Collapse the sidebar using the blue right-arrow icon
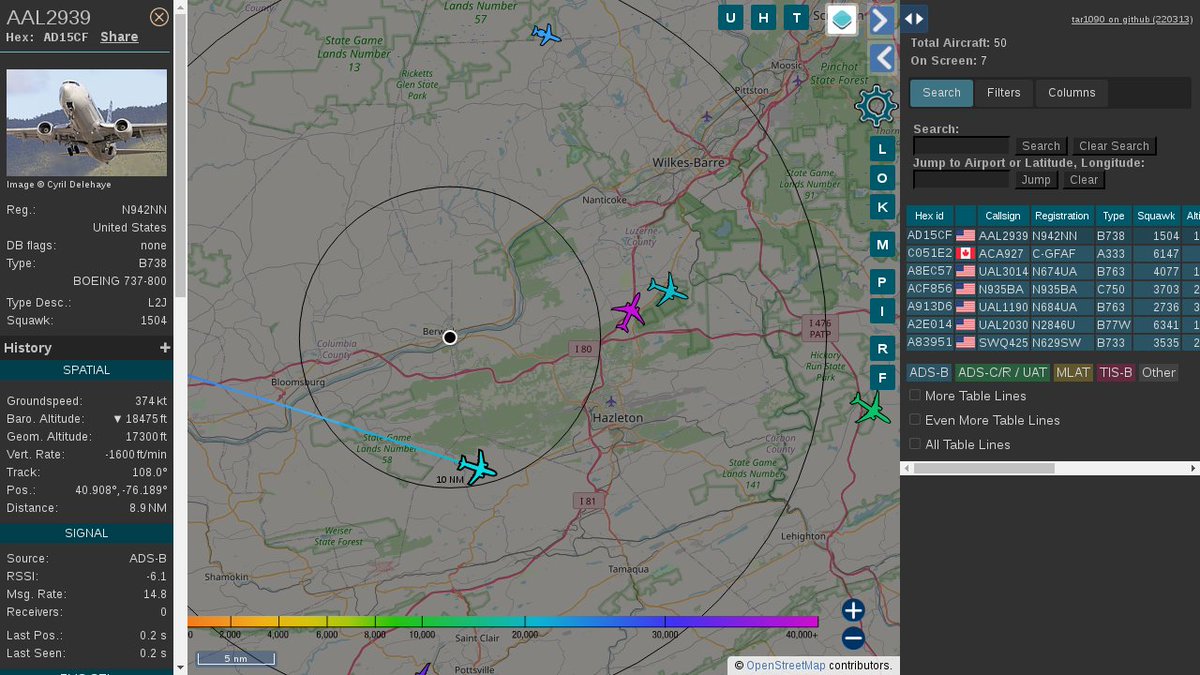Screen dimensions: 1200x675 coord(881,20)
